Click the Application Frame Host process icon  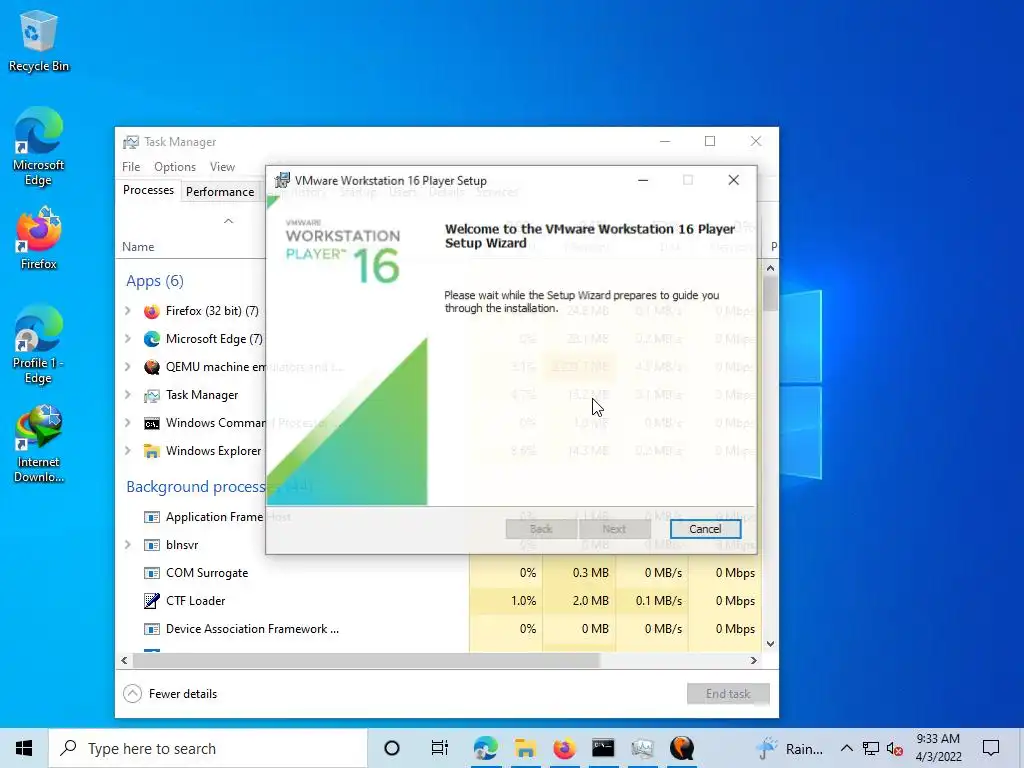[x=152, y=517]
